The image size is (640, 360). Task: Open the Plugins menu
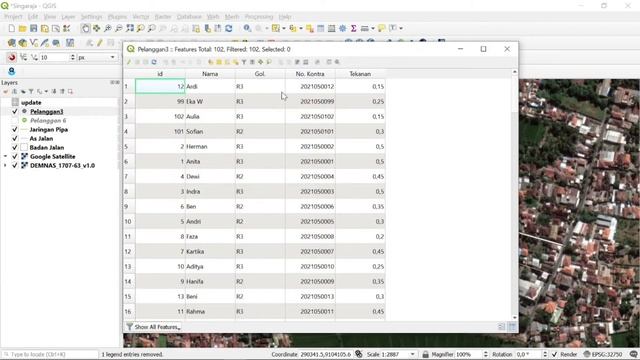click(117, 17)
